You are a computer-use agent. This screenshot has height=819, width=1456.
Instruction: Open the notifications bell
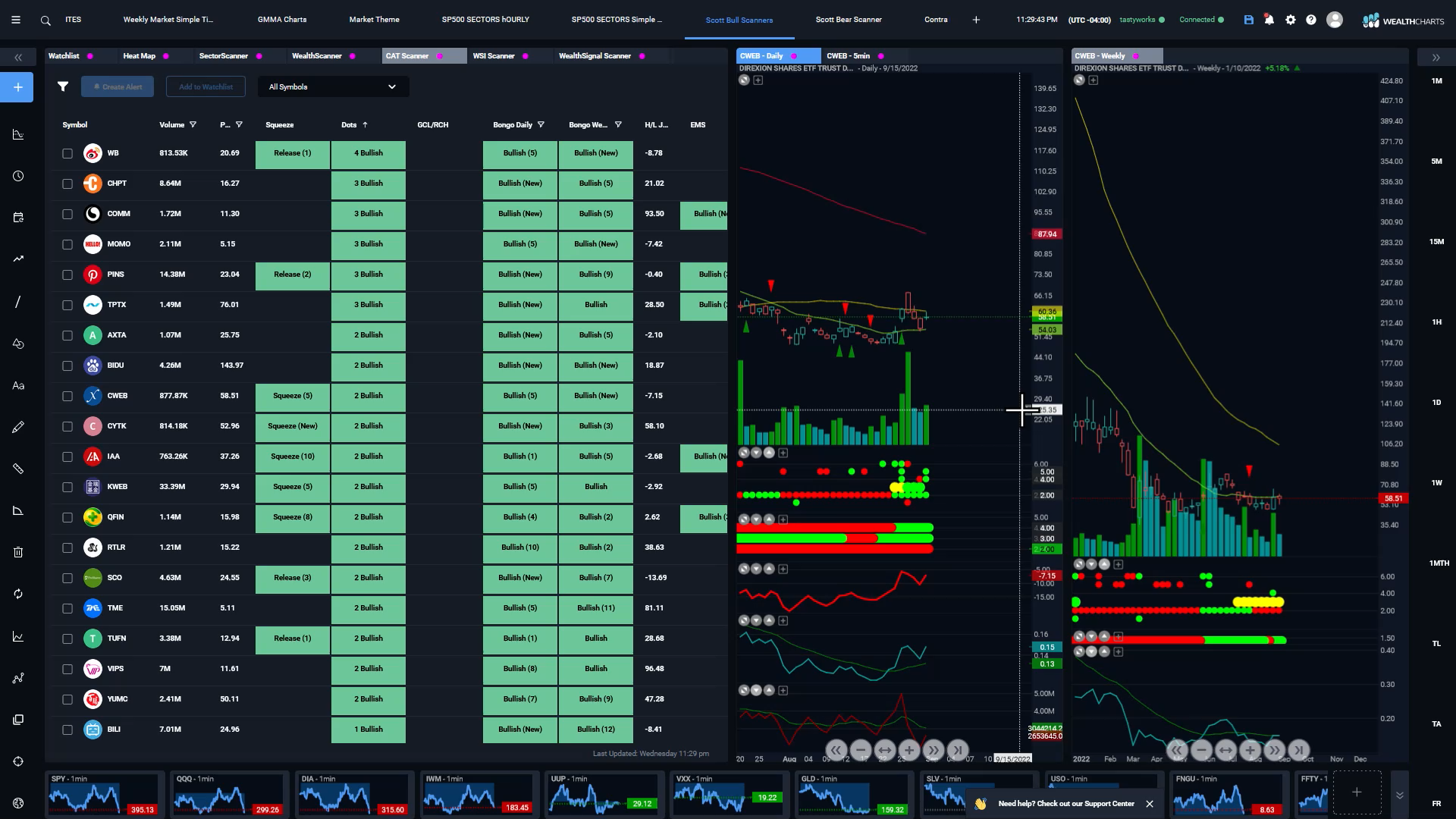tap(1269, 20)
